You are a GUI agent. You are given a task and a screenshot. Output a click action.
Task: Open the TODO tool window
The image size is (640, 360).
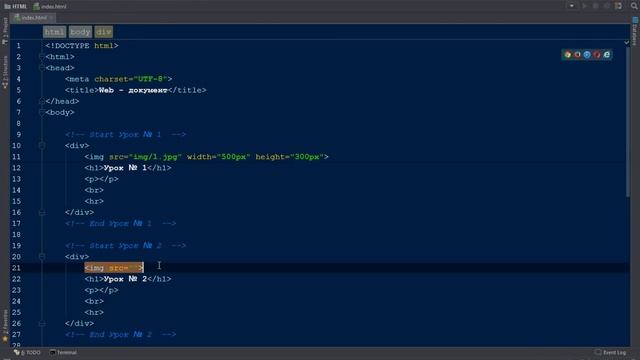pyautogui.click(x=27, y=352)
